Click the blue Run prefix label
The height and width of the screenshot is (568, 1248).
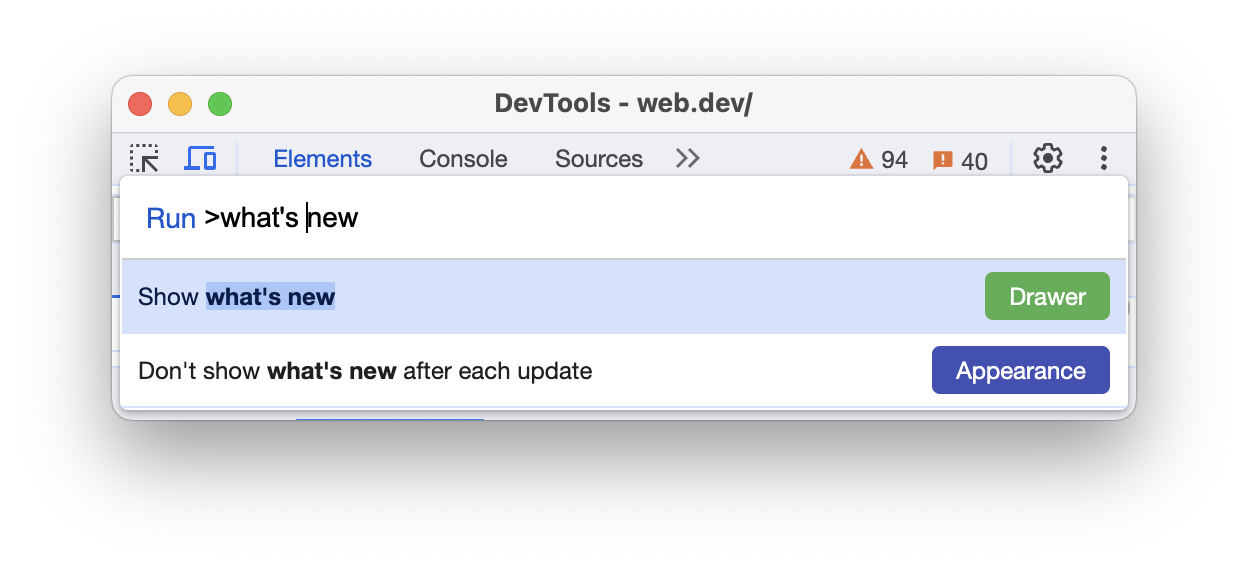(170, 219)
